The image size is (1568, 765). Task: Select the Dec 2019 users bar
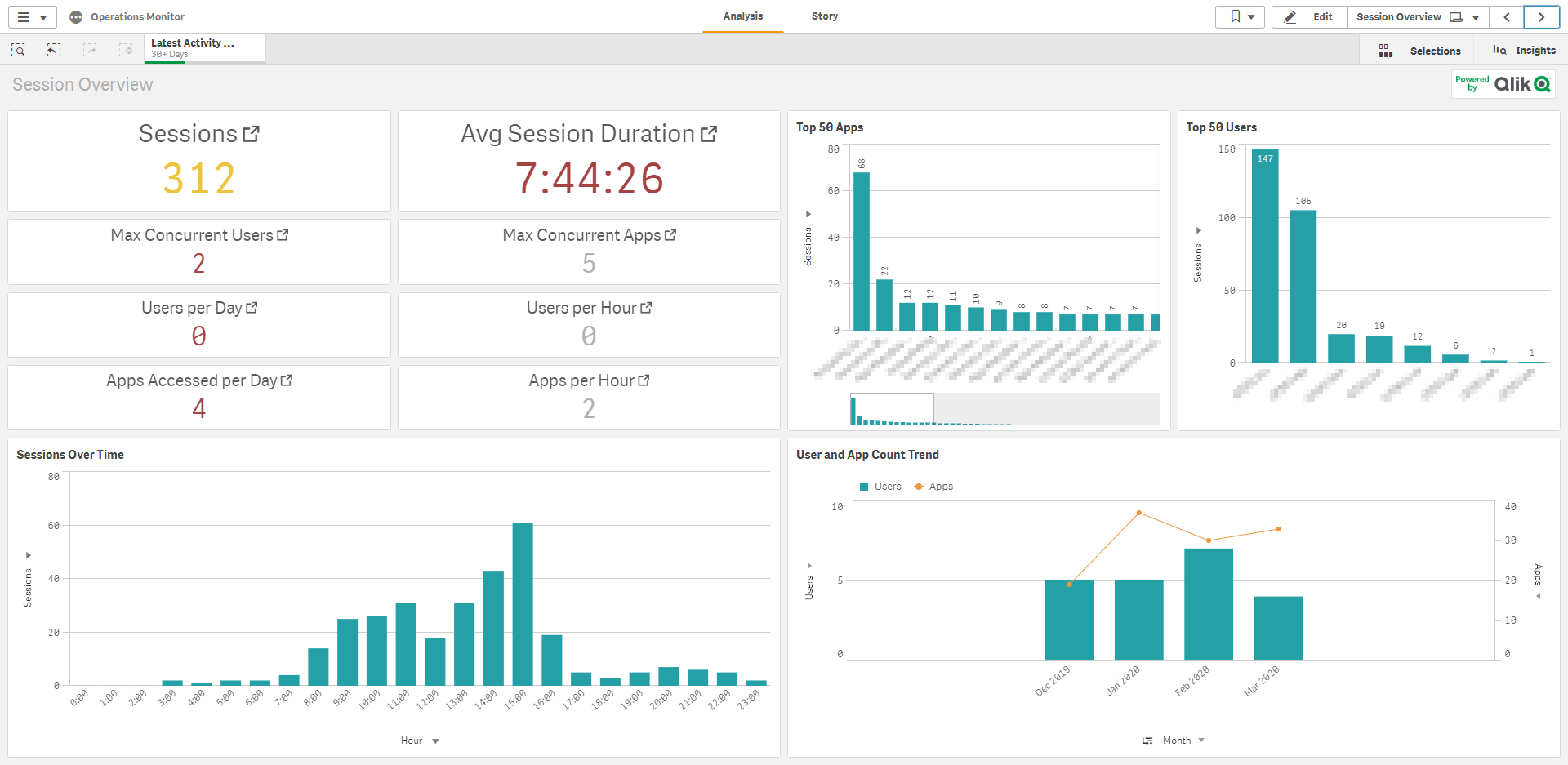pos(1069,620)
